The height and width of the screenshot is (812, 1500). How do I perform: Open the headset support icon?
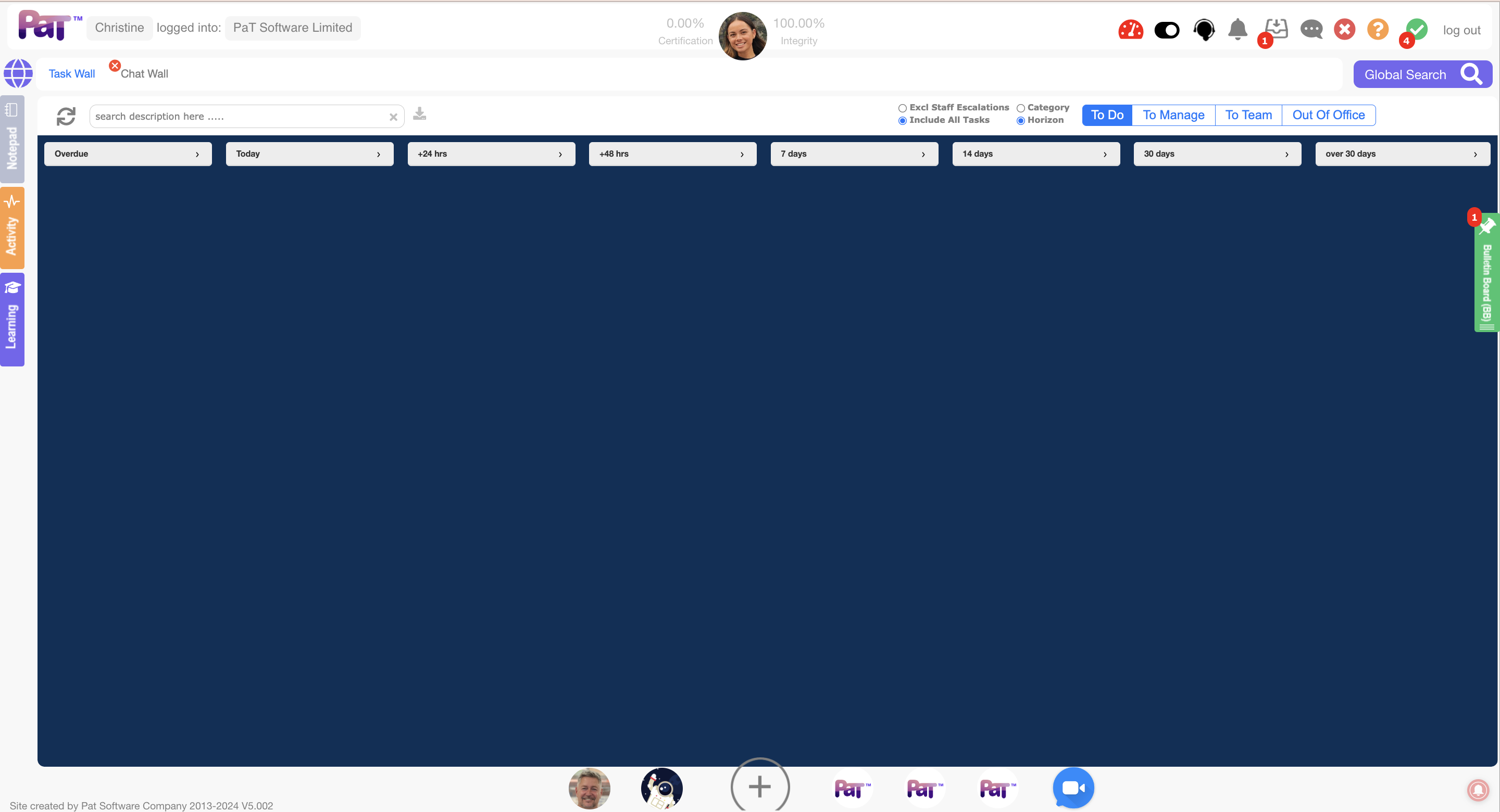[1204, 29]
